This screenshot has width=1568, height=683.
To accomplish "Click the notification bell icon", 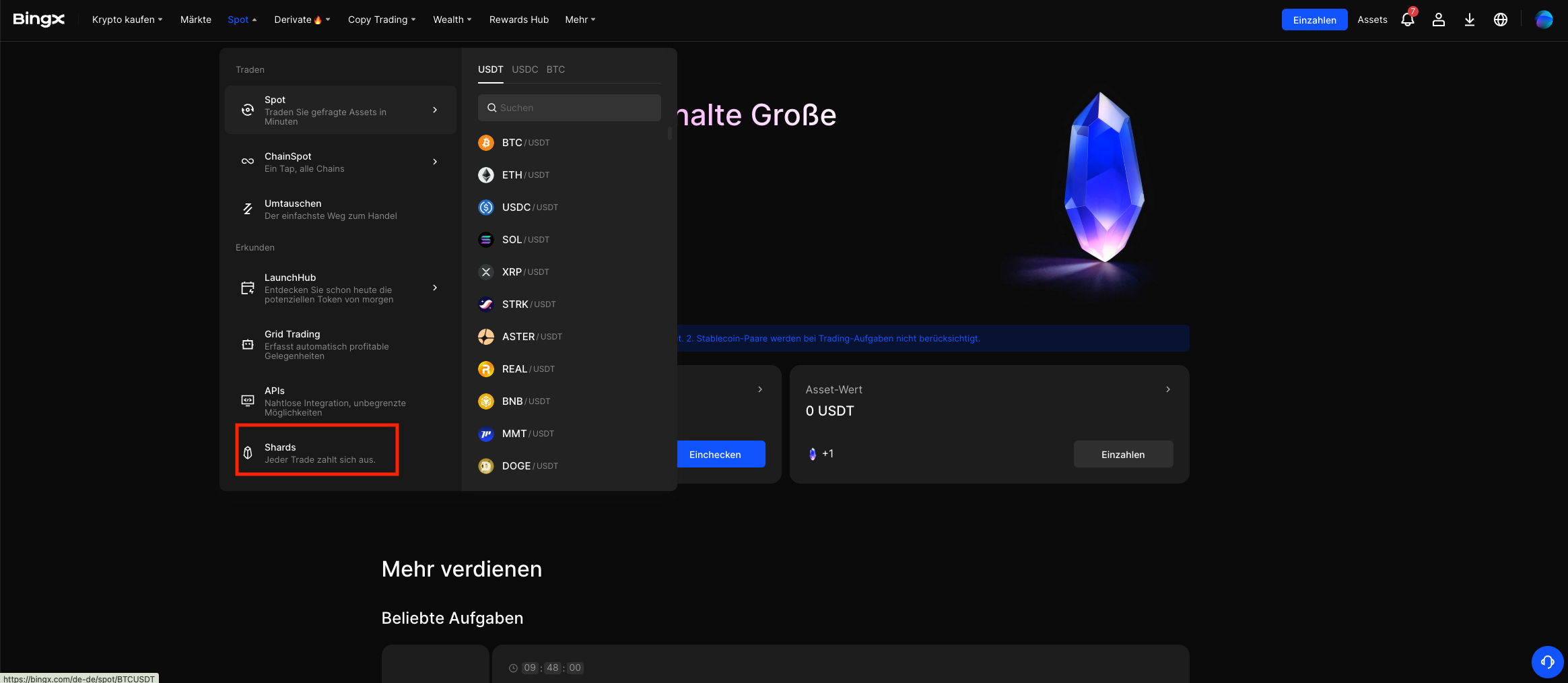I will [1407, 20].
